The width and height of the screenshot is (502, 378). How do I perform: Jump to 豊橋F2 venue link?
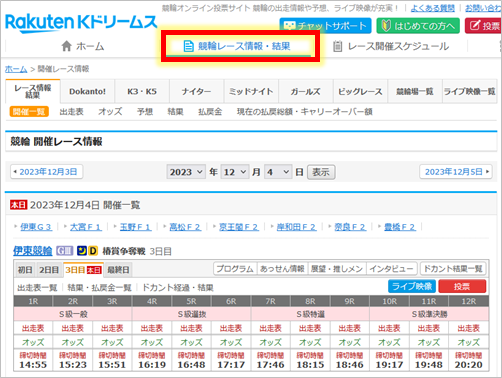(x=400, y=227)
